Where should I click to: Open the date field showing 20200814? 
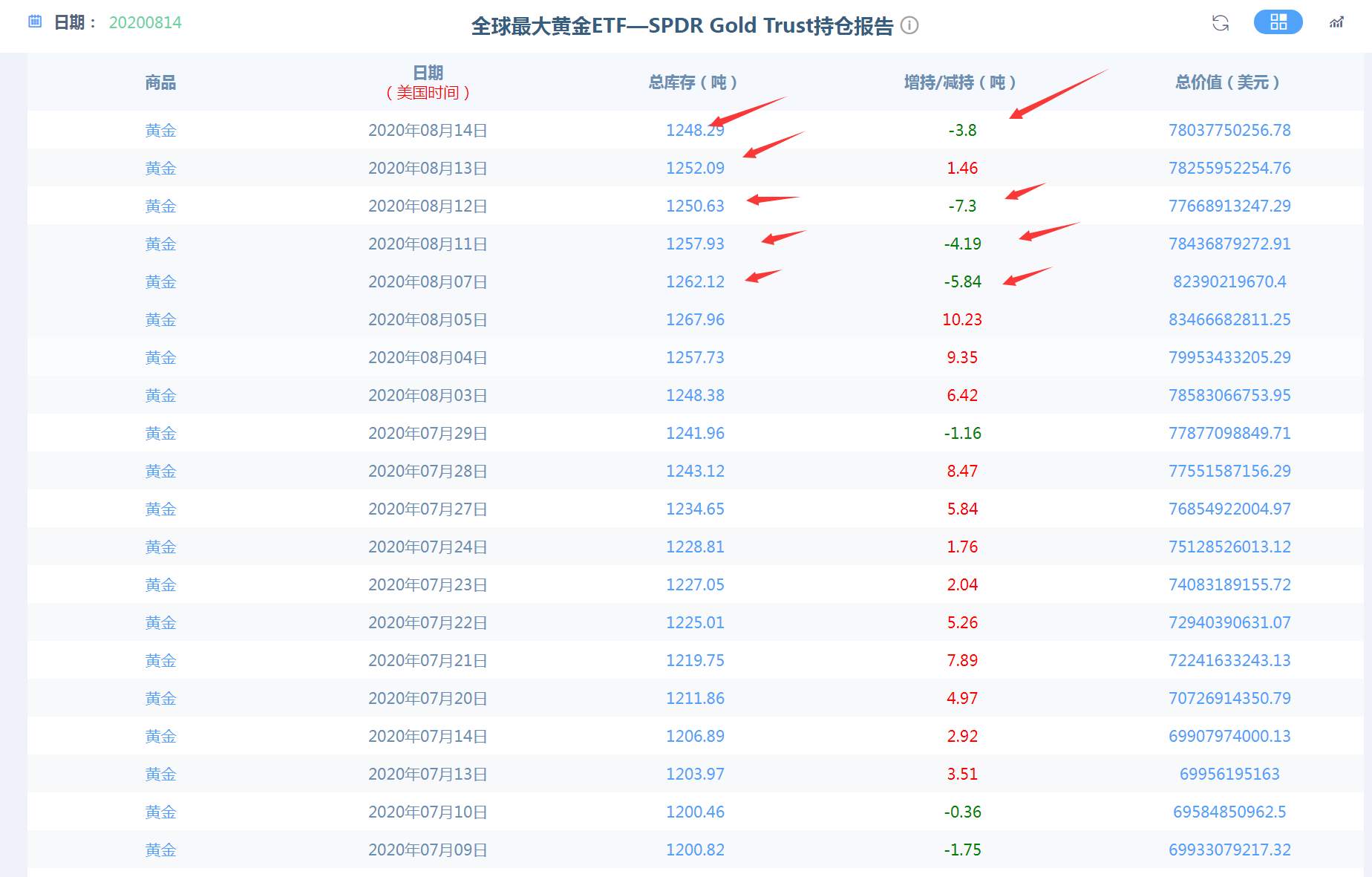pyautogui.click(x=146, y=22)
